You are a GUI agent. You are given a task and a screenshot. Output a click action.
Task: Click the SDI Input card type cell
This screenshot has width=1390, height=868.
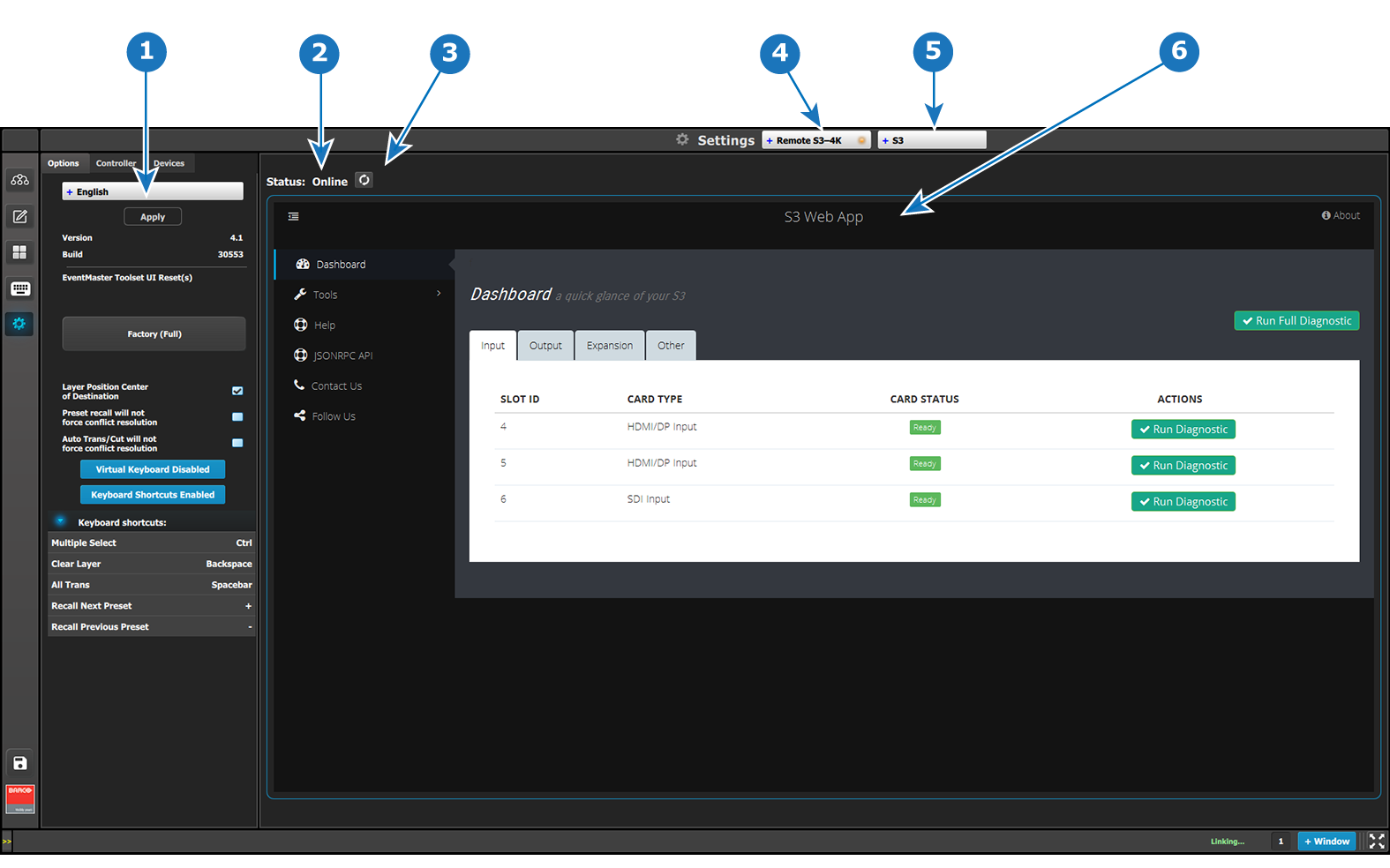click(x=649, y=499)
